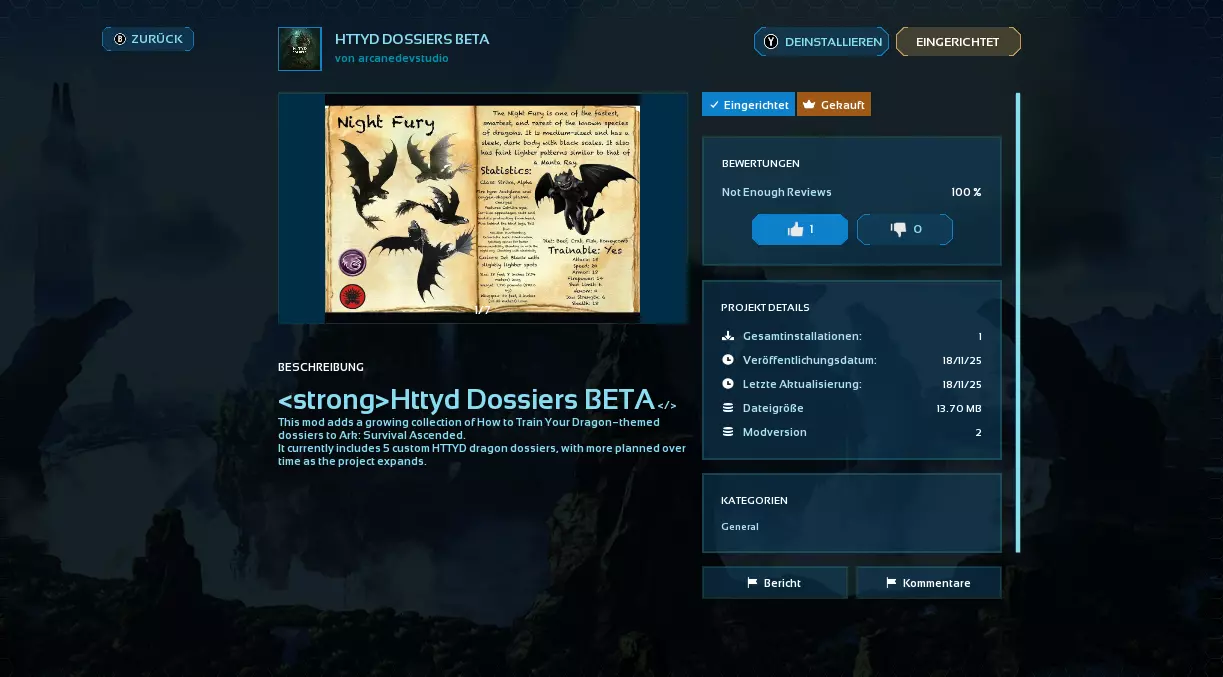
Task: Click the side panel vertical scrollbar
Action: [x=1018, y=322]
